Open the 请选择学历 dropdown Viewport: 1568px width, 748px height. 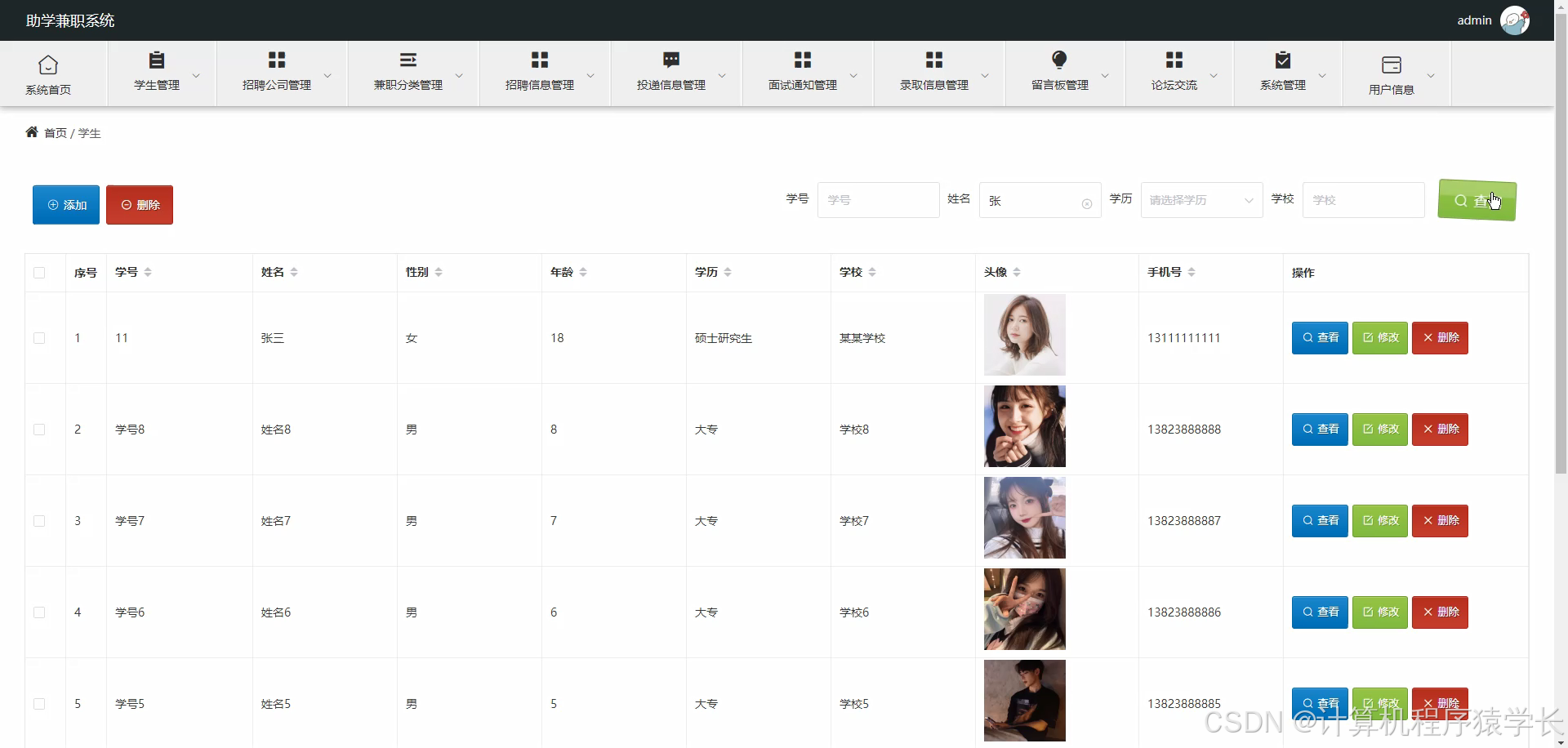[x=1201, y=200]
